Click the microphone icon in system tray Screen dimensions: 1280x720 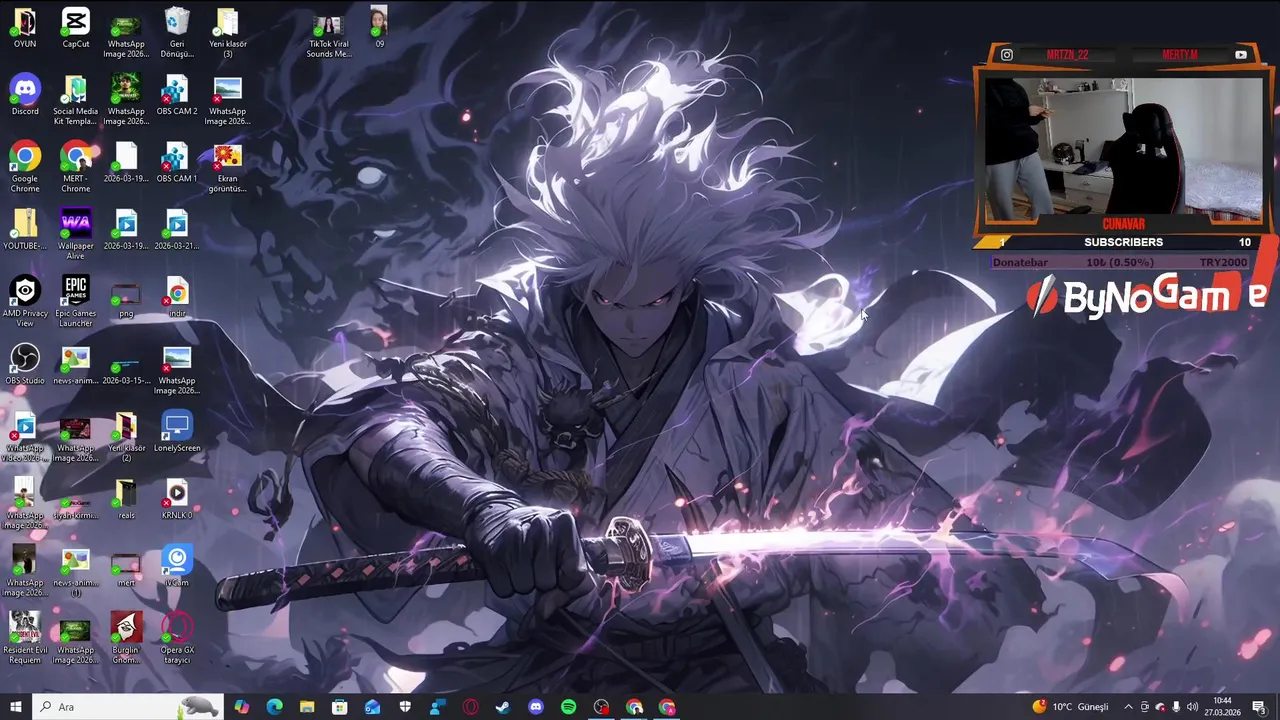[1176, 707]
